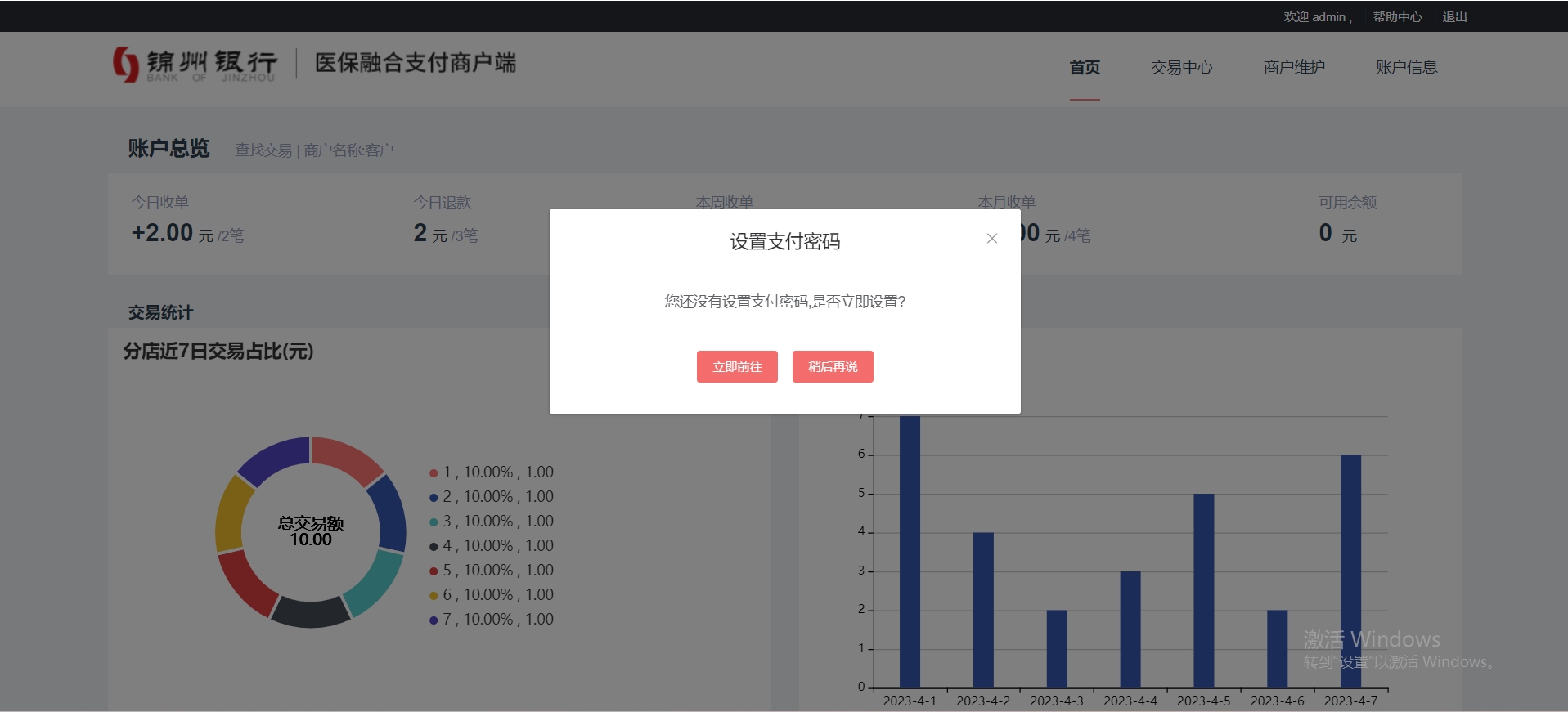Click 查找交易 link
The height and width of the screenshot is (712, 1568).
(263, 150)
